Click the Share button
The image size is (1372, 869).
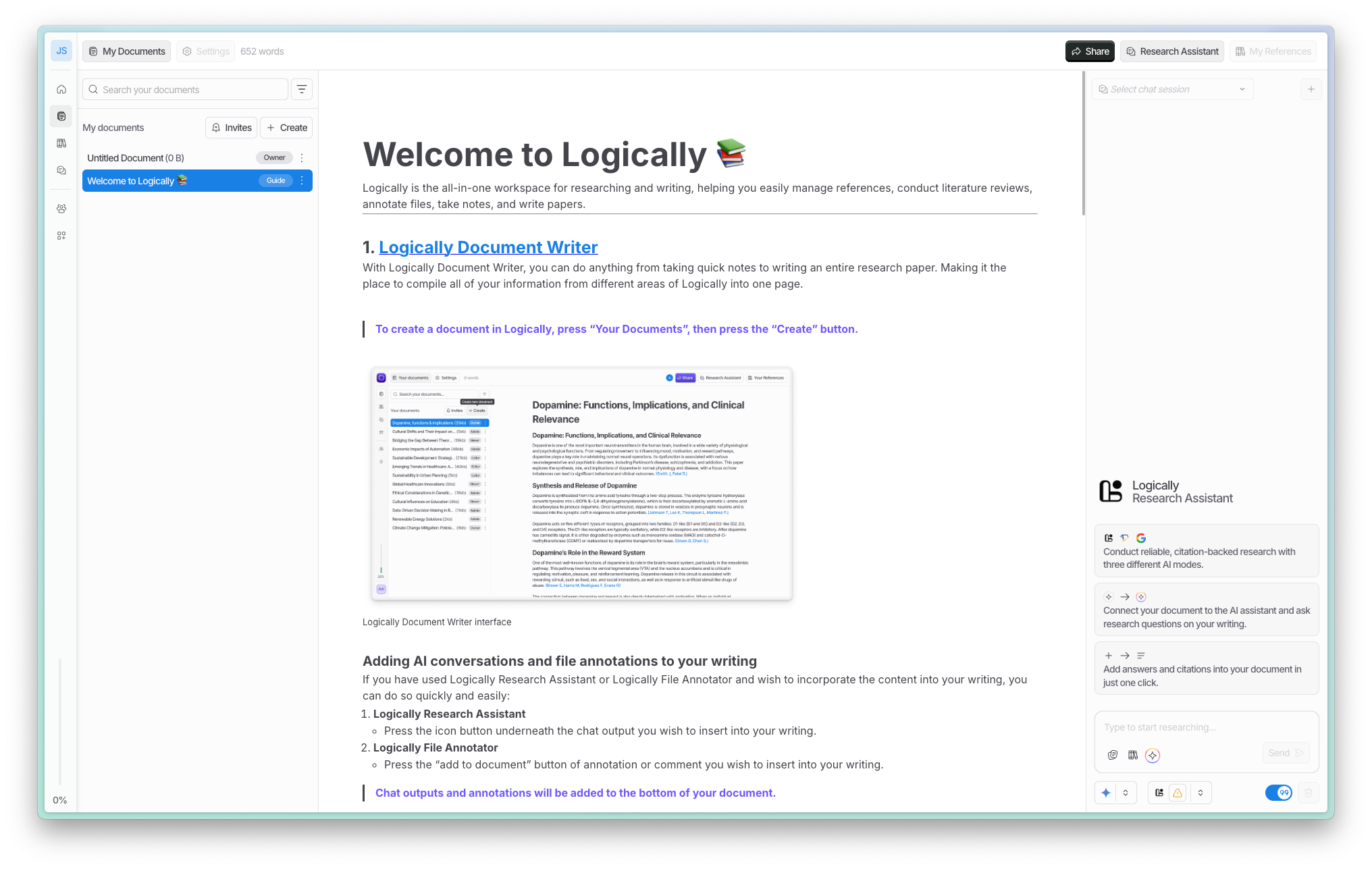(1090, 51)
